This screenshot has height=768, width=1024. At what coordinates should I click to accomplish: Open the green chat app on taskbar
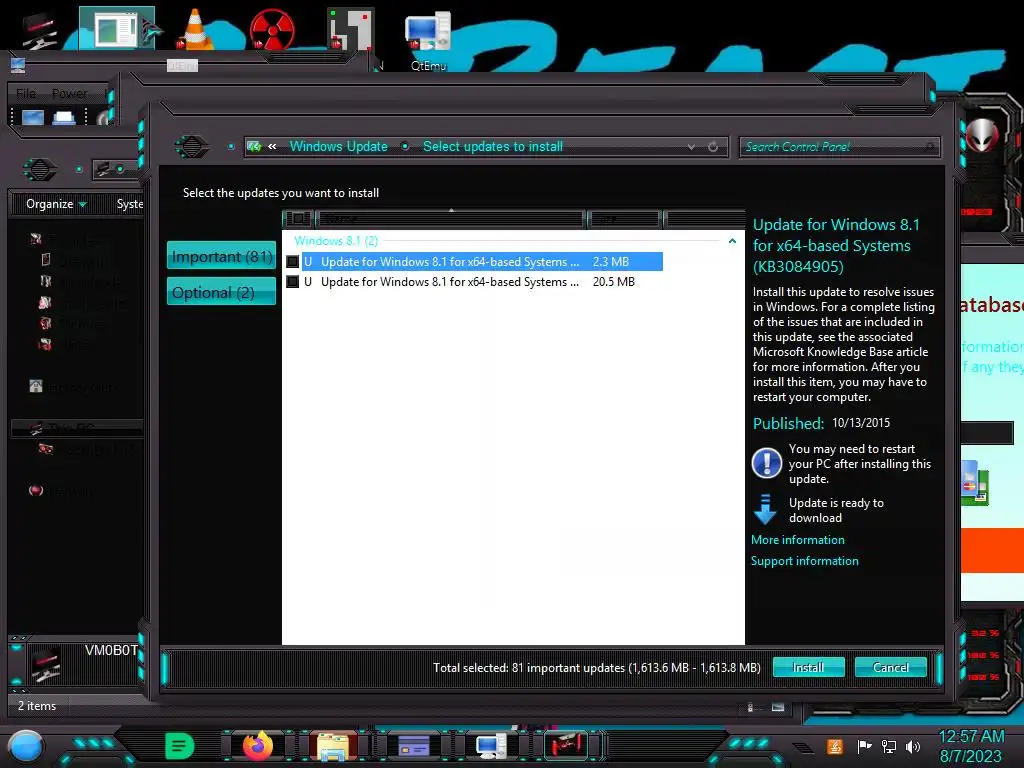point(180,746)
